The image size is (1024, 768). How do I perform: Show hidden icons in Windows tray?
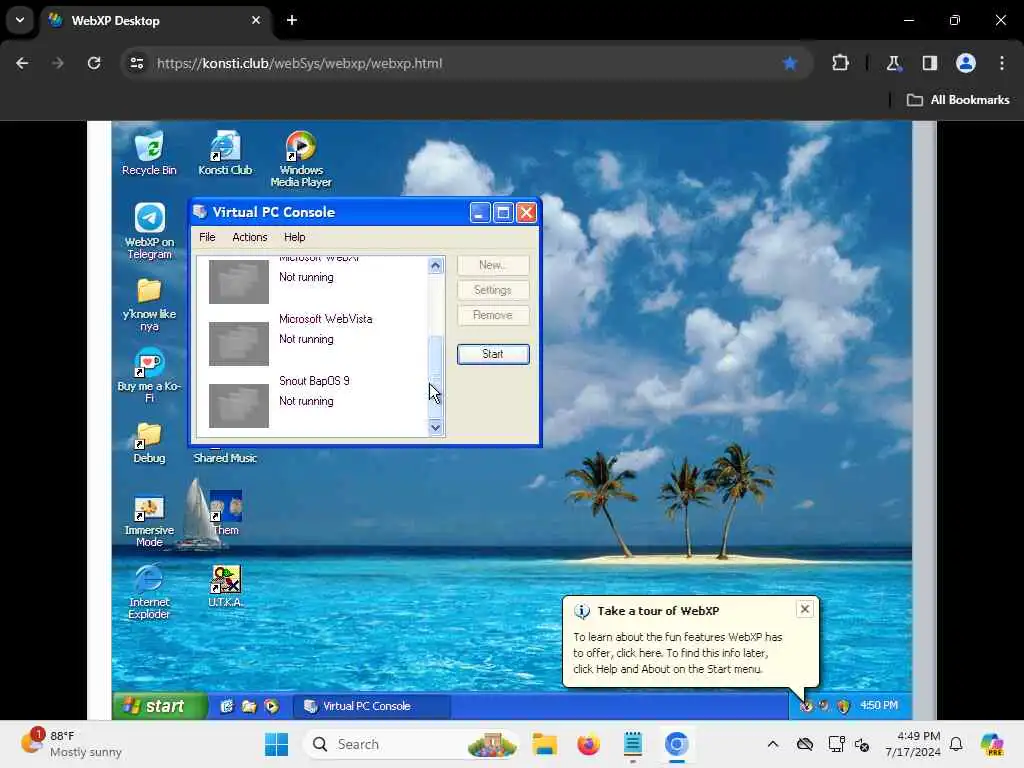[x=773, y=744]
